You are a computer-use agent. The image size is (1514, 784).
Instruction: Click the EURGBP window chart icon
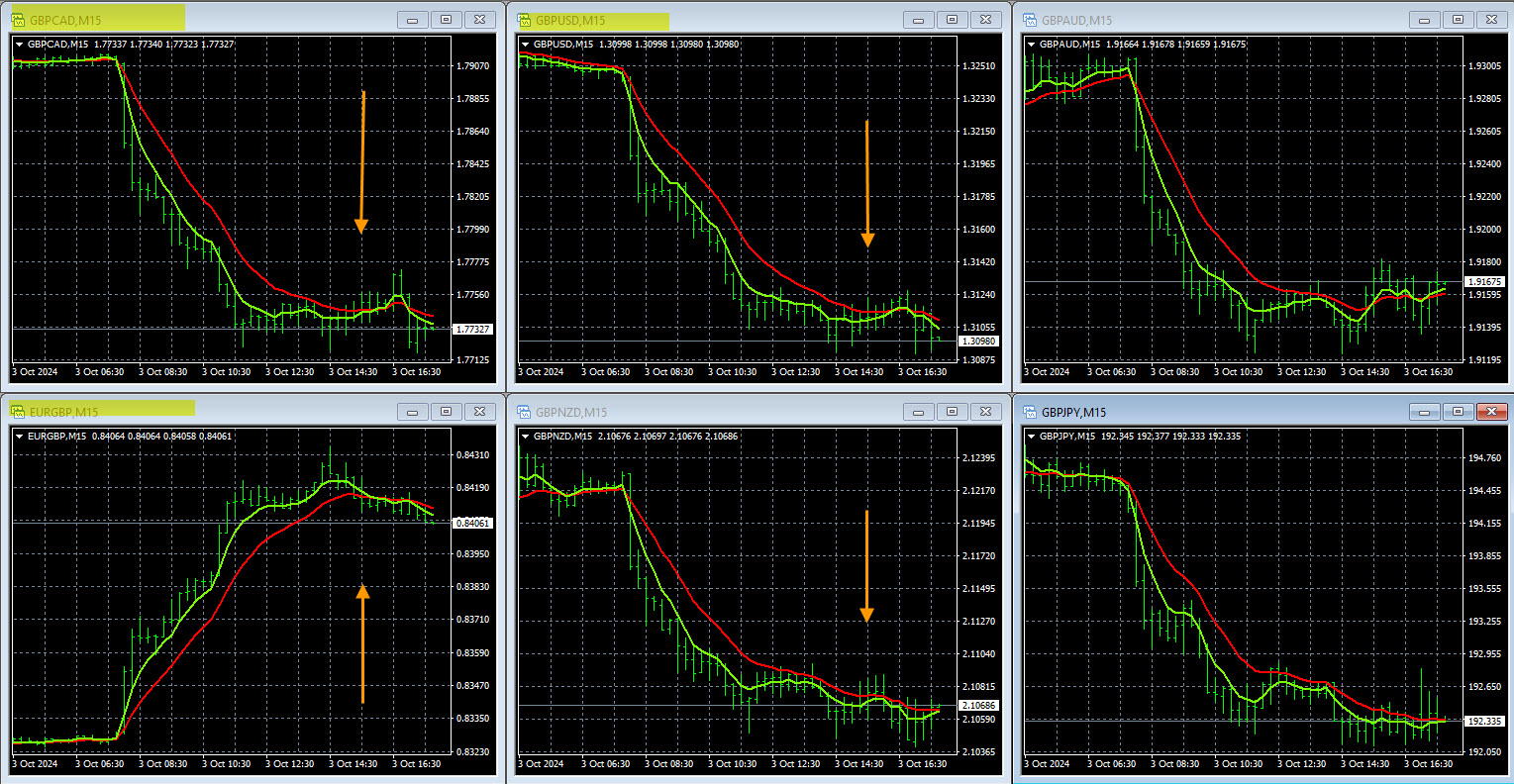point(18,412)
